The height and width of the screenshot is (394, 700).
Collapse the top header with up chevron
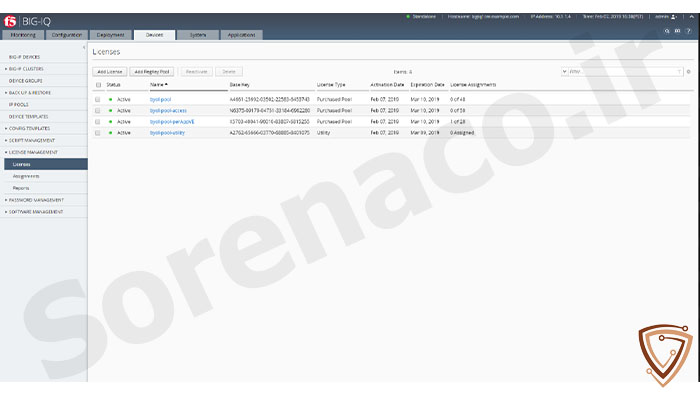click(692, 17)
